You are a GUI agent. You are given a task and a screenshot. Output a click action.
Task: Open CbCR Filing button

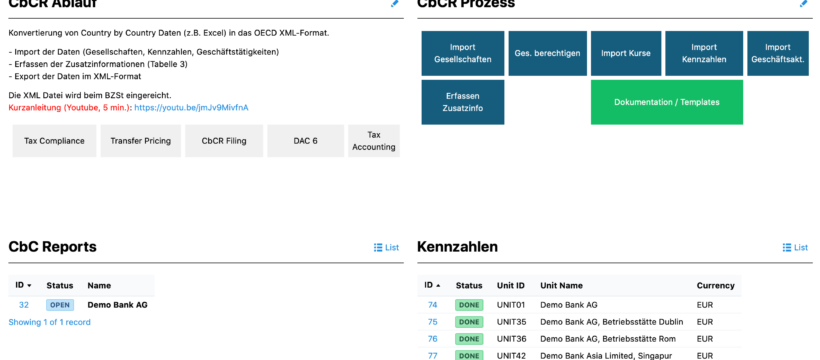click(x=224, y=141)
